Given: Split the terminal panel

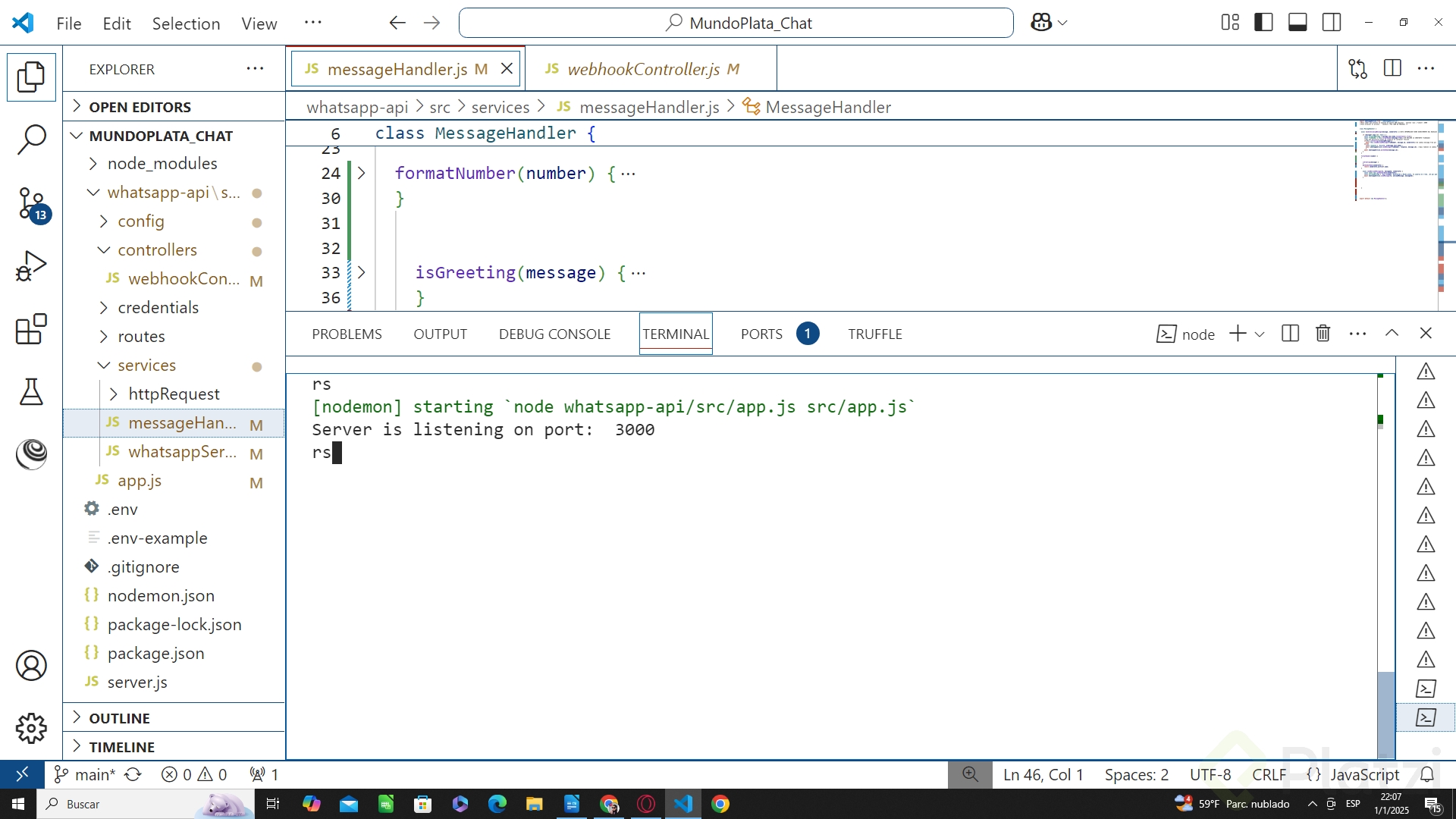Looking at the screenshot, I should pyautogui.click(x=1290, y=334).
